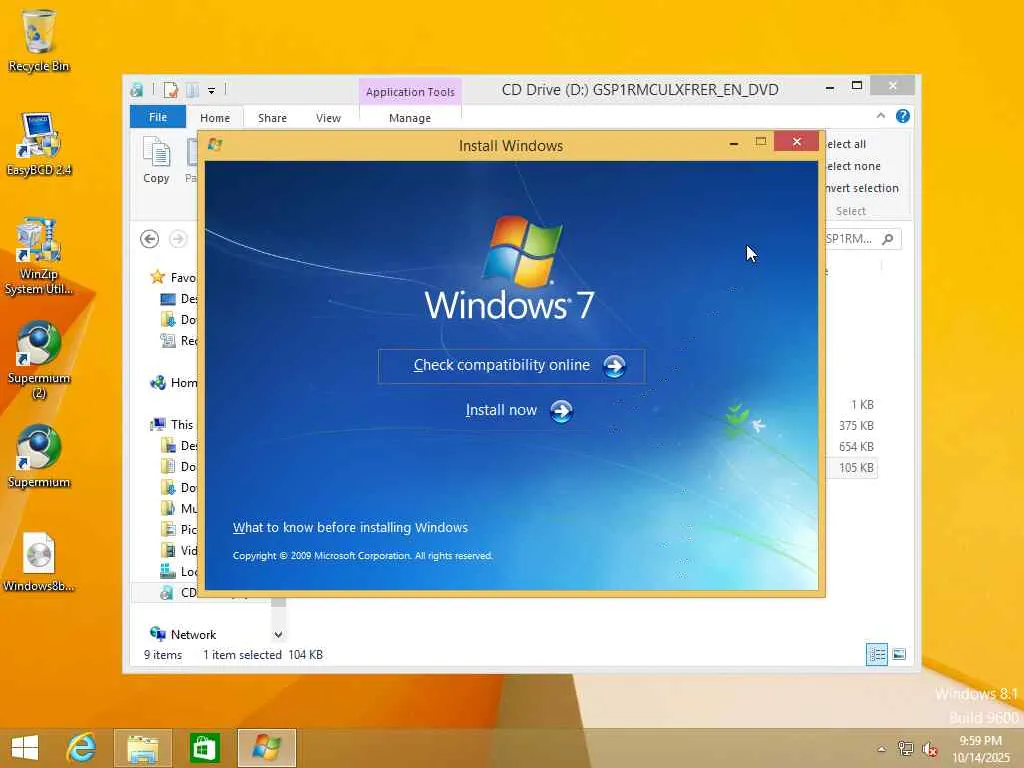Open the network tray icon
Screen dimensions: 1024x768
[905, 749]
